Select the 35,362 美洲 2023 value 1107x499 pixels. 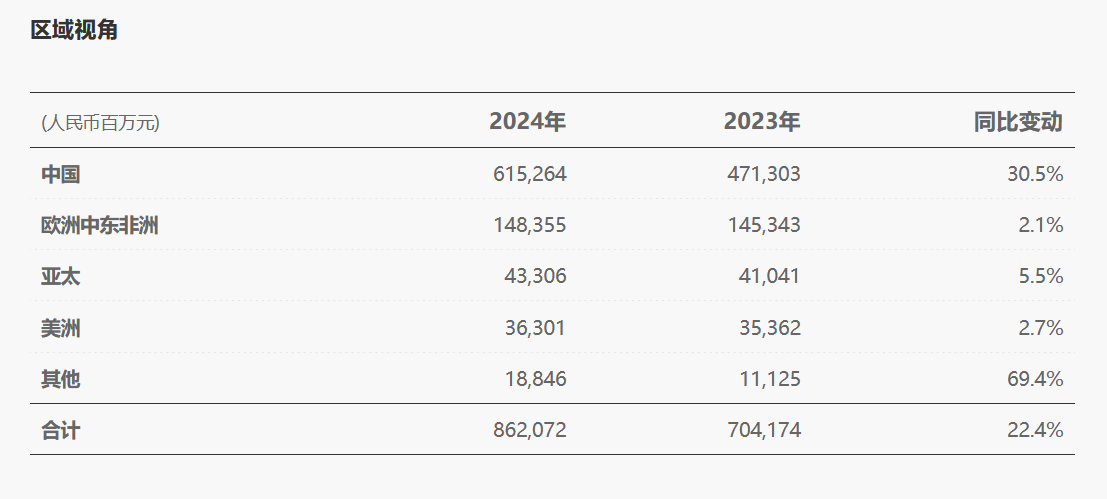pyautogui.click(x=768, y=328)
